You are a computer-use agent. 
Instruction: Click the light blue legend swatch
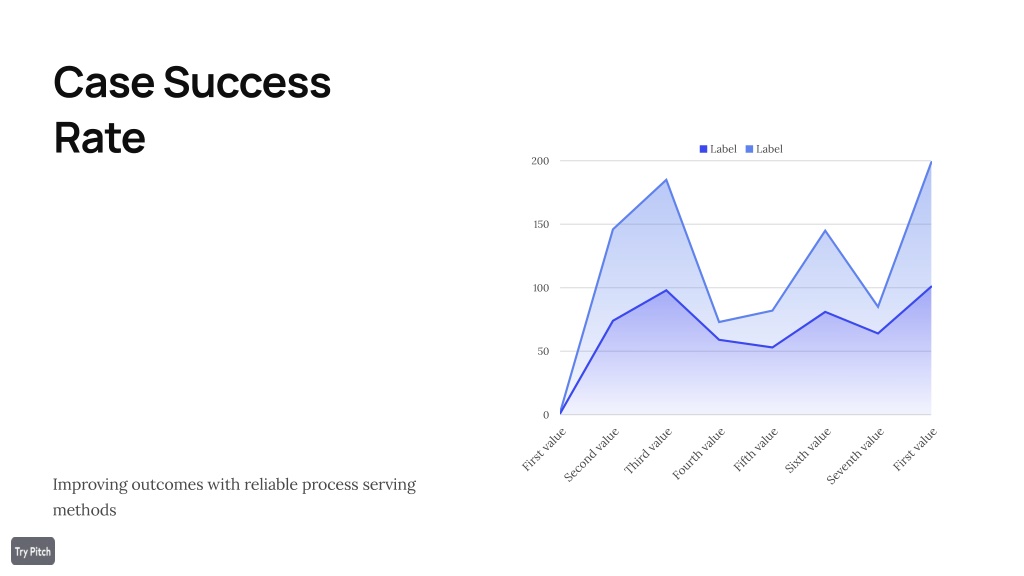[x=749, y=149]
